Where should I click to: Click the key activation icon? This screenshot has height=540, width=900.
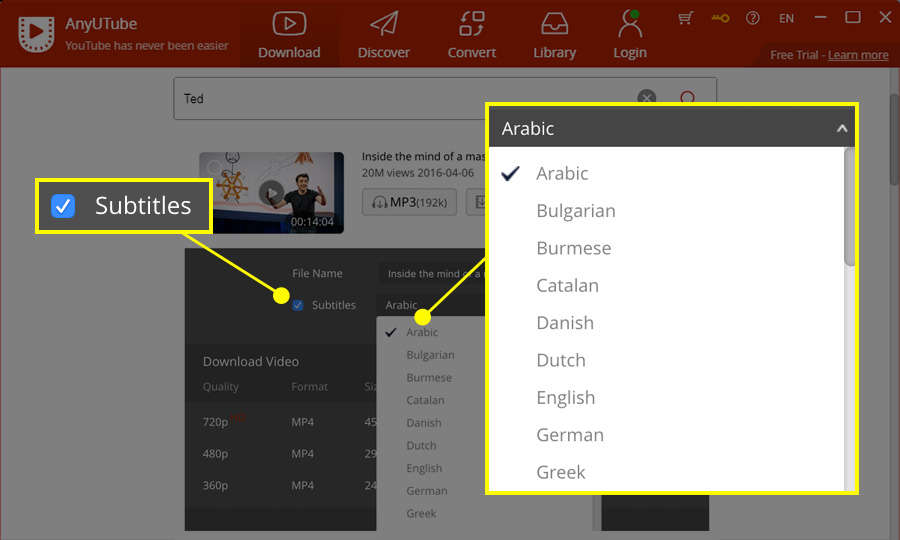tap(720, 18)
